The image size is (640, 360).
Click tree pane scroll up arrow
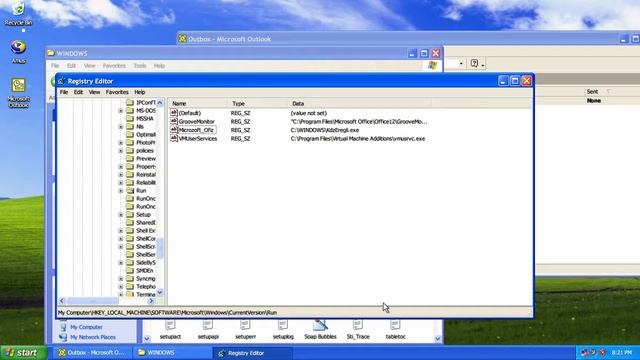pyautogui.click(x=160, y=103)
